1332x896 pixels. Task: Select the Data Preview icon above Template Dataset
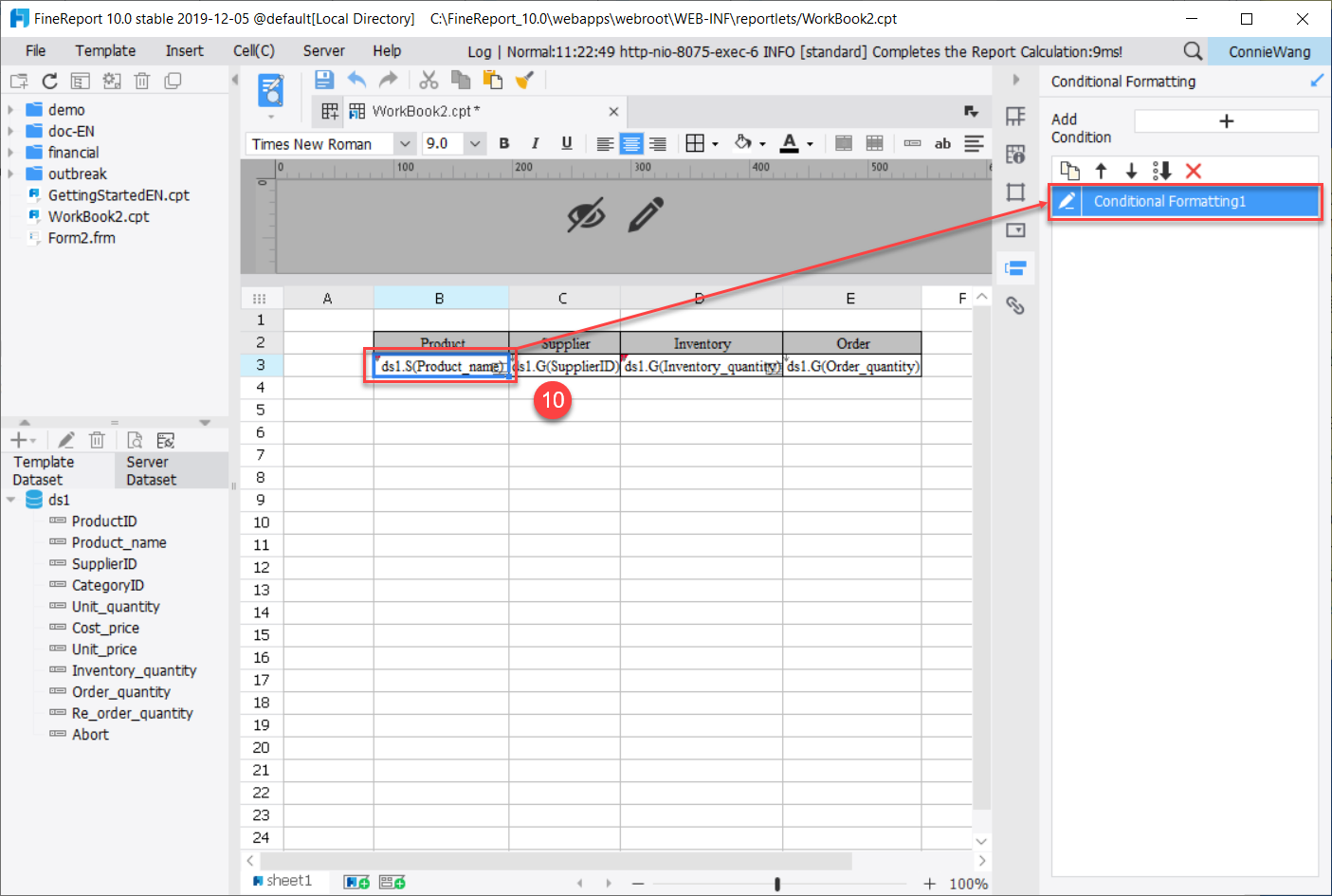[134, 439]
